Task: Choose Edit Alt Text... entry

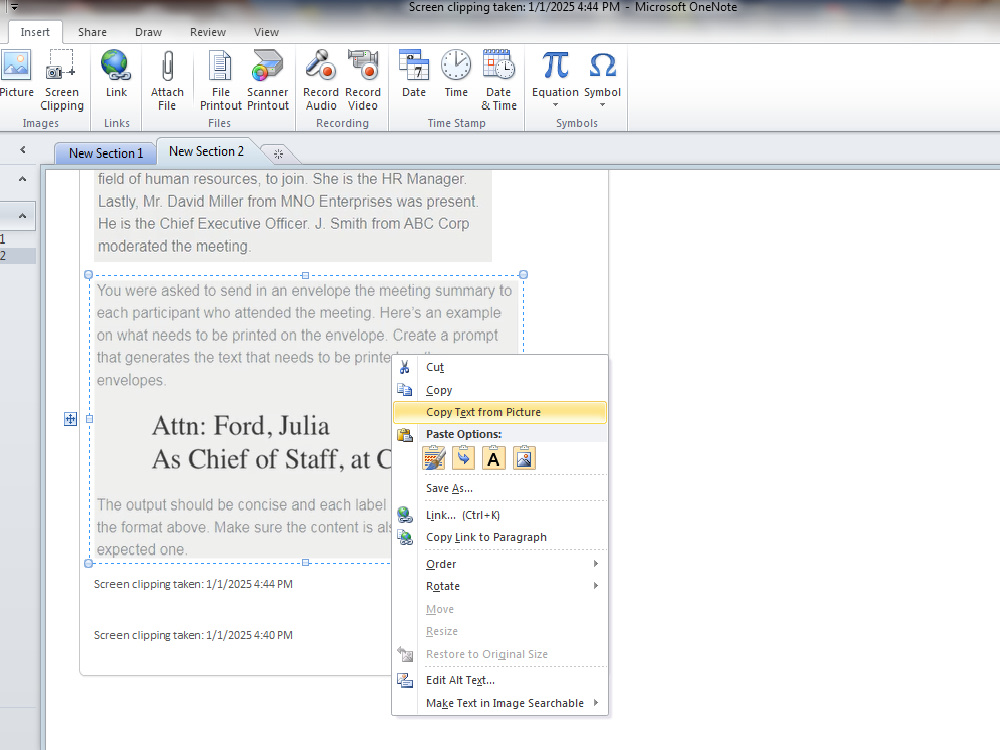Action: 499,680
